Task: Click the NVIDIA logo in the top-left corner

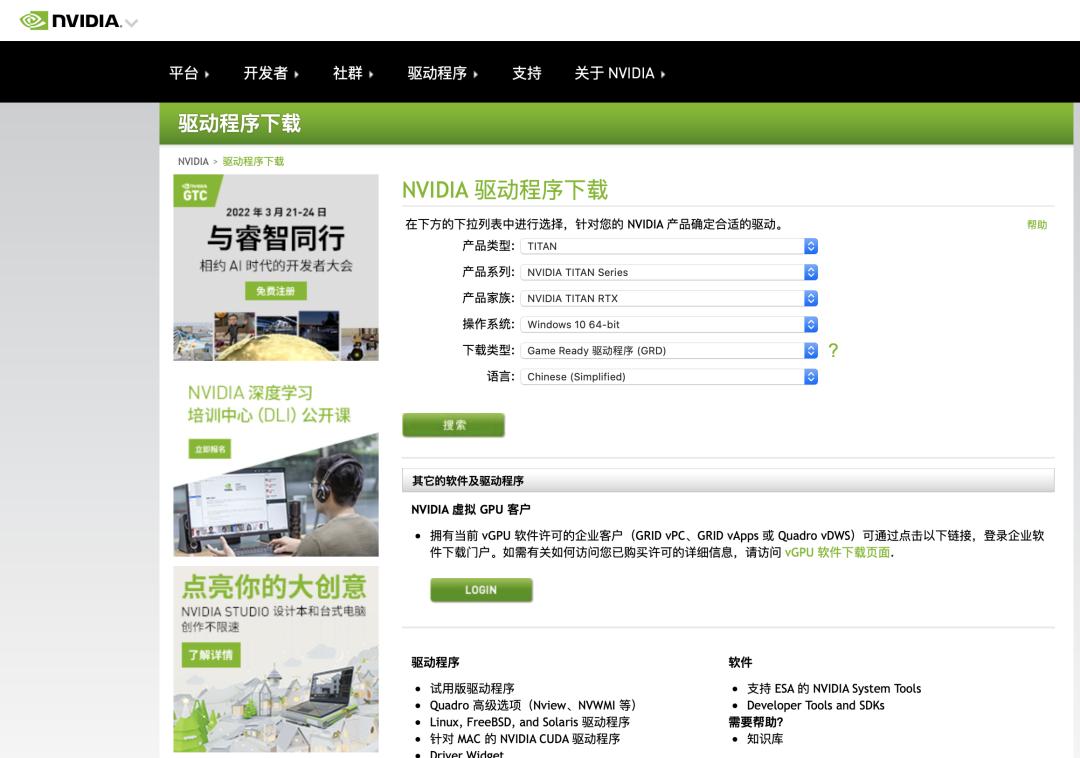Action: click(60, 18)
